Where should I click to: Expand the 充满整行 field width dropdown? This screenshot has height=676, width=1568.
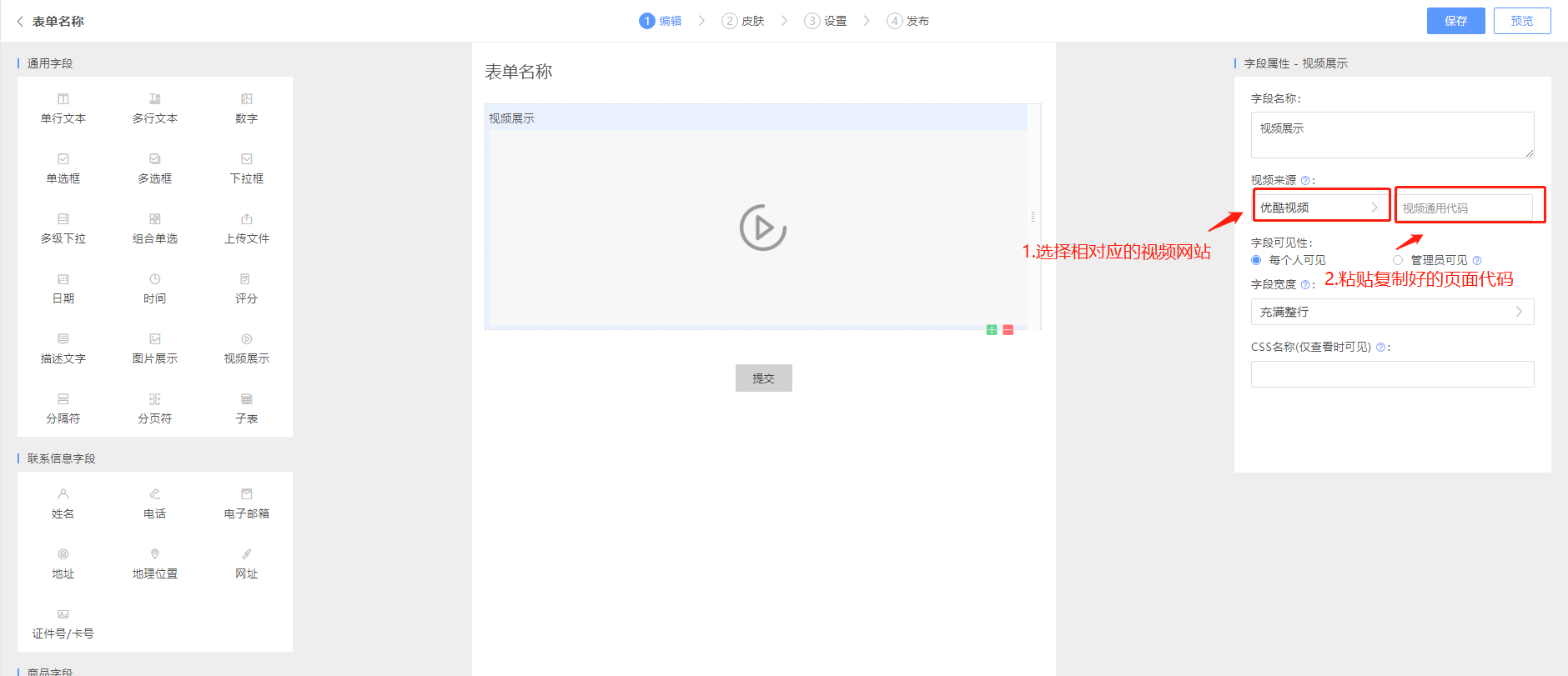(1392, 312)
